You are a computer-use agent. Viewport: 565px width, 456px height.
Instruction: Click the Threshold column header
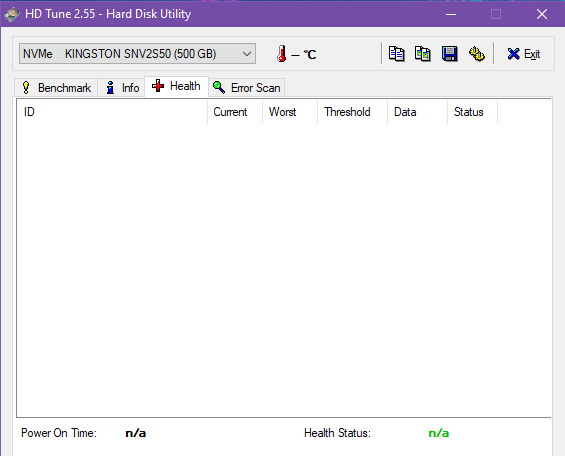click(x=352, y=112)
